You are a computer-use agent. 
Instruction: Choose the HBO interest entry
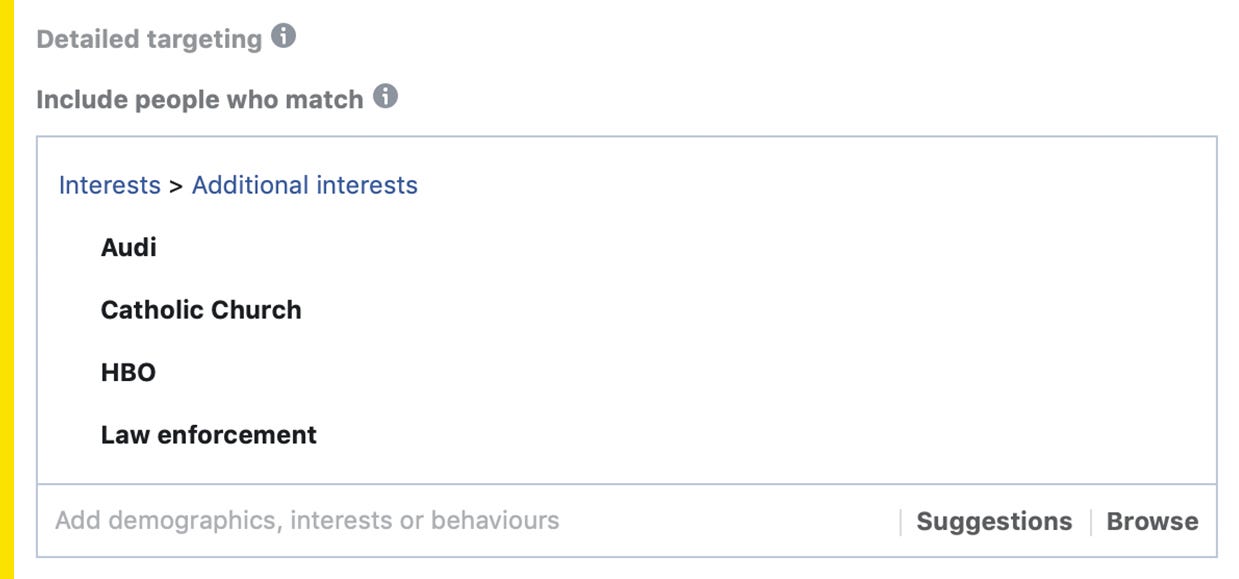(129, 373)
